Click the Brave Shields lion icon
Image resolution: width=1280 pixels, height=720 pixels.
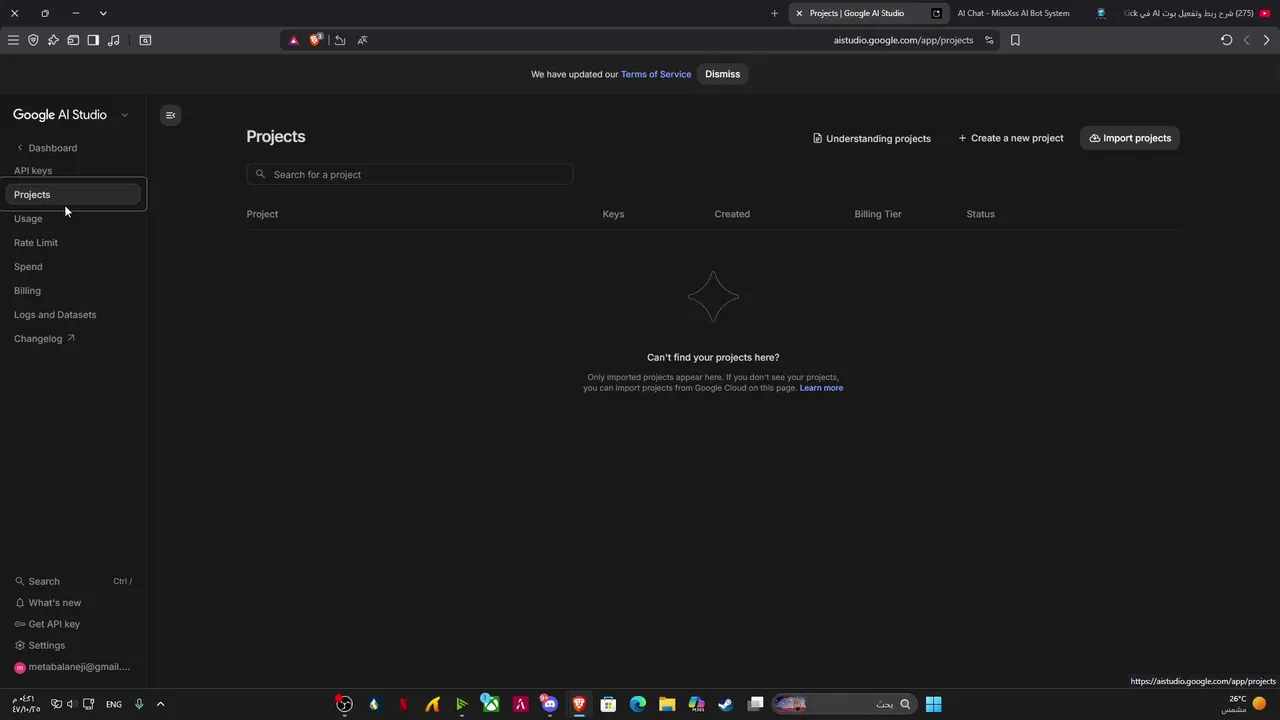[x=316, y=40]
